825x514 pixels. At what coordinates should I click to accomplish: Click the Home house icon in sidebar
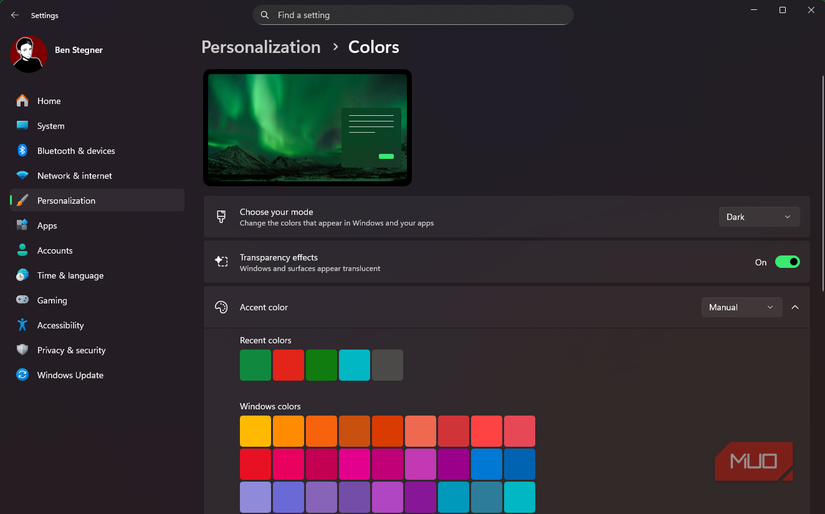[22, 100]
